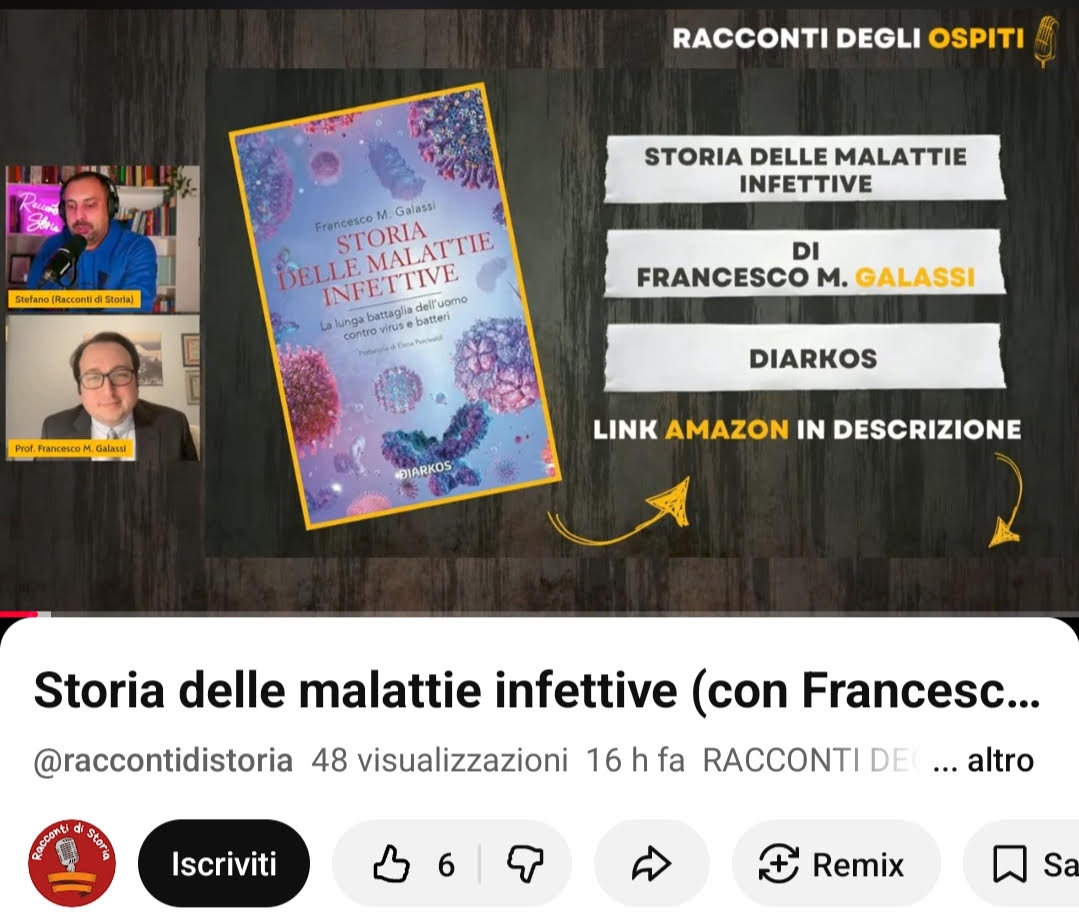This screenshot has width=1079, height=924.
Task: Open the @raccontidistoria channel link
Action: point(163,761)
